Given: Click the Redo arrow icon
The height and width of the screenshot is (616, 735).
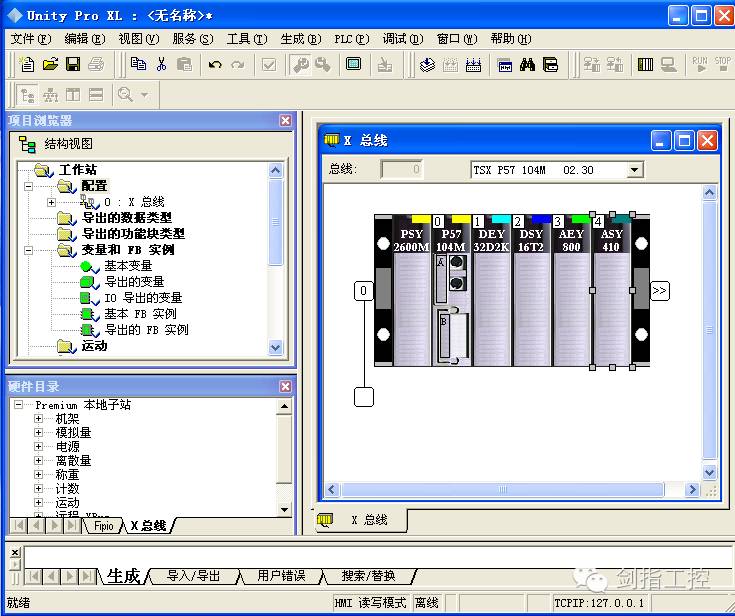Looking at the screenshot, I should point(238,64).
